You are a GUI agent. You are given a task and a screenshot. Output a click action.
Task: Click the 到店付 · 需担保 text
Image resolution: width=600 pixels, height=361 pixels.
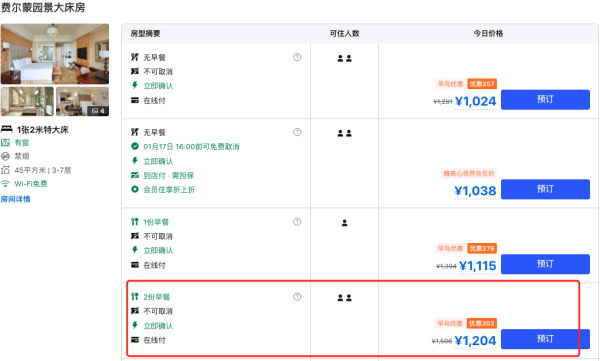pyautogui.click(x=168, y=175)
